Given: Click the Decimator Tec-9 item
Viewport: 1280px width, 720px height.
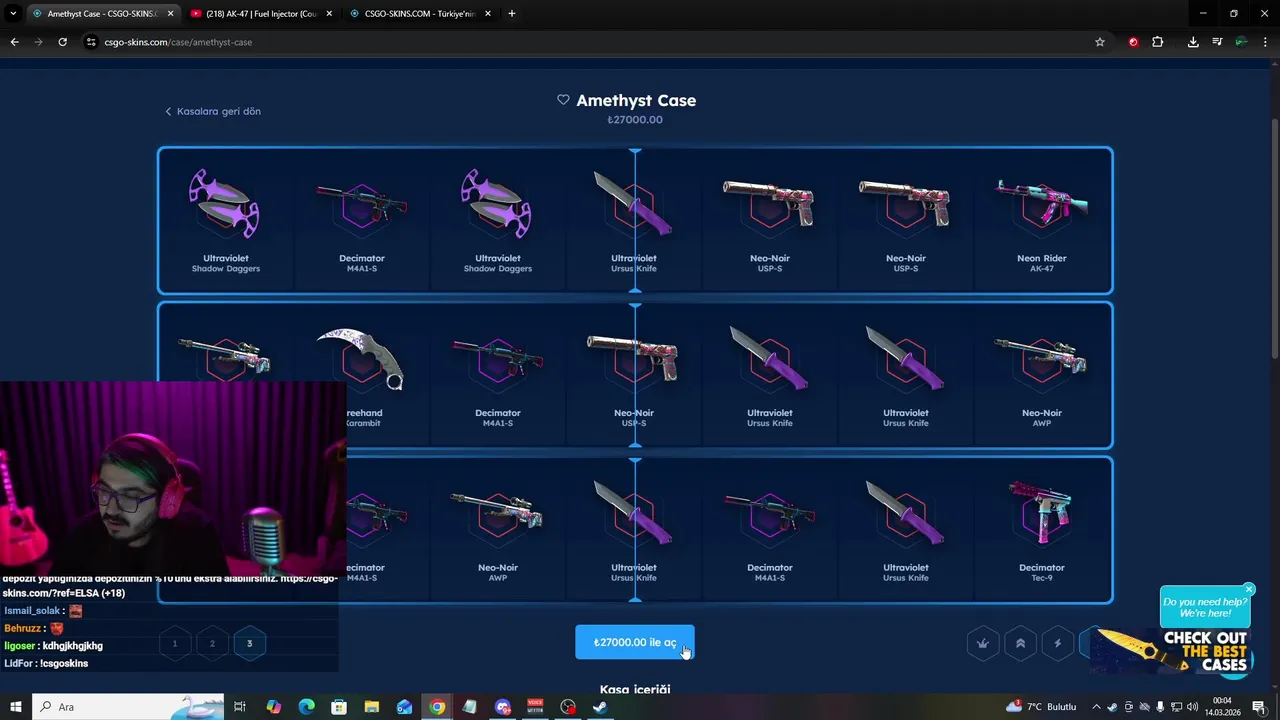Looking at the screenshot, I should click(1042, 529).
